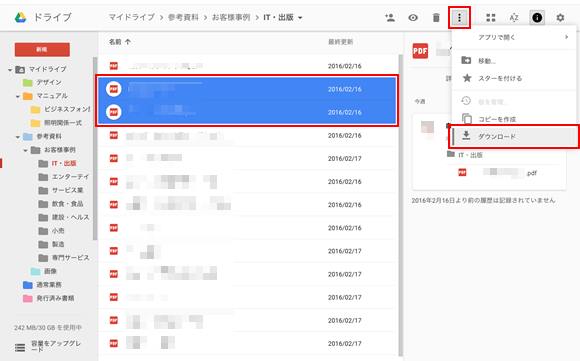Open the 専門サービス folder

coord(70,258)
